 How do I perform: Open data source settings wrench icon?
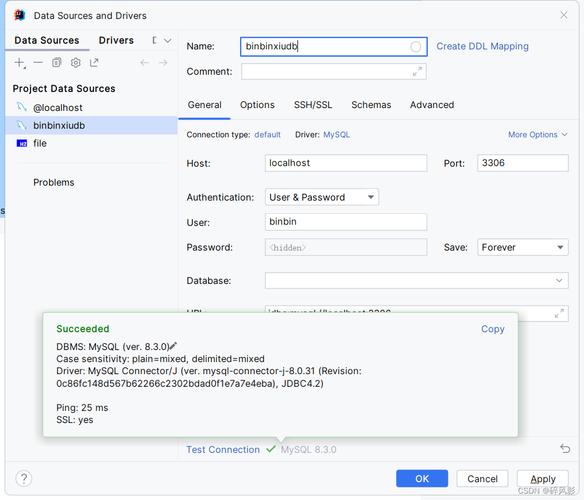(76, 63)
